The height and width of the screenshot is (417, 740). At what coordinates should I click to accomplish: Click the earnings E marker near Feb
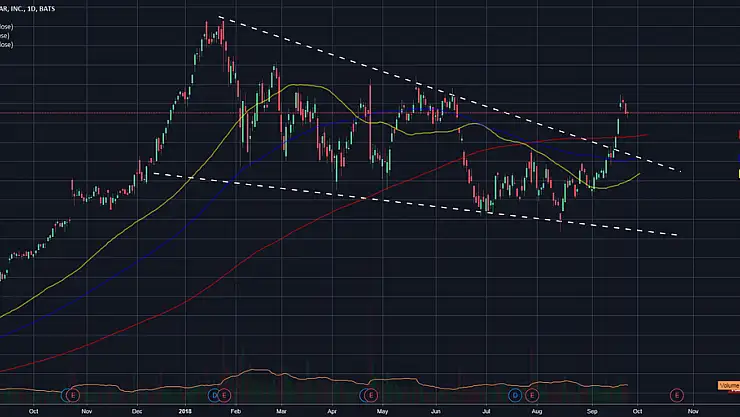[224, 396]
